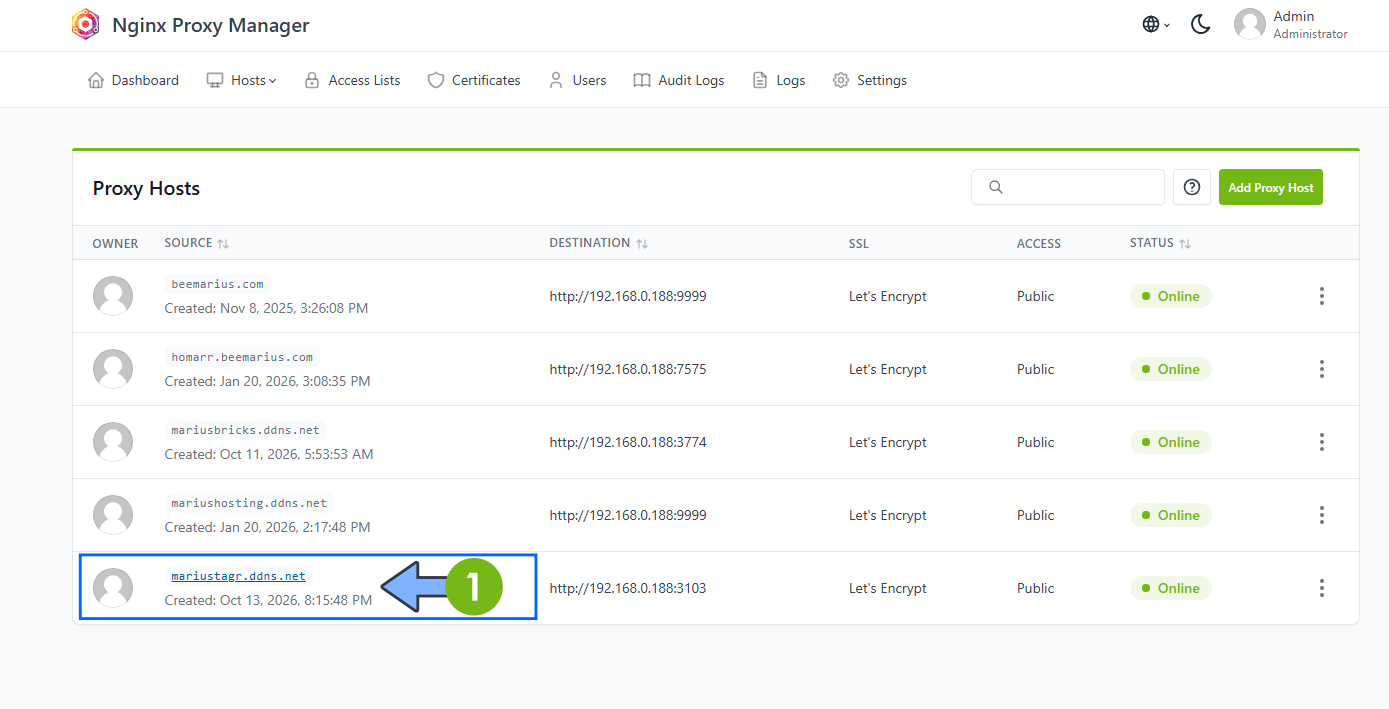Screen dimensions: 1389x709
Task: Click owner avatar in homarr.beemarius.com row
Action: [113, 369]
